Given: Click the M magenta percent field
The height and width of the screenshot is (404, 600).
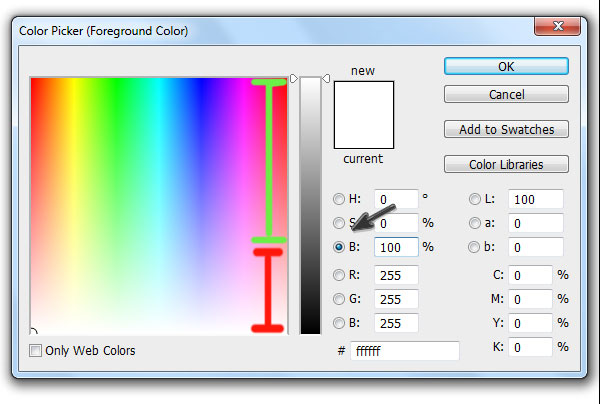Looking at the screenshot, I should pyautogui.click(x=530, y=299).
